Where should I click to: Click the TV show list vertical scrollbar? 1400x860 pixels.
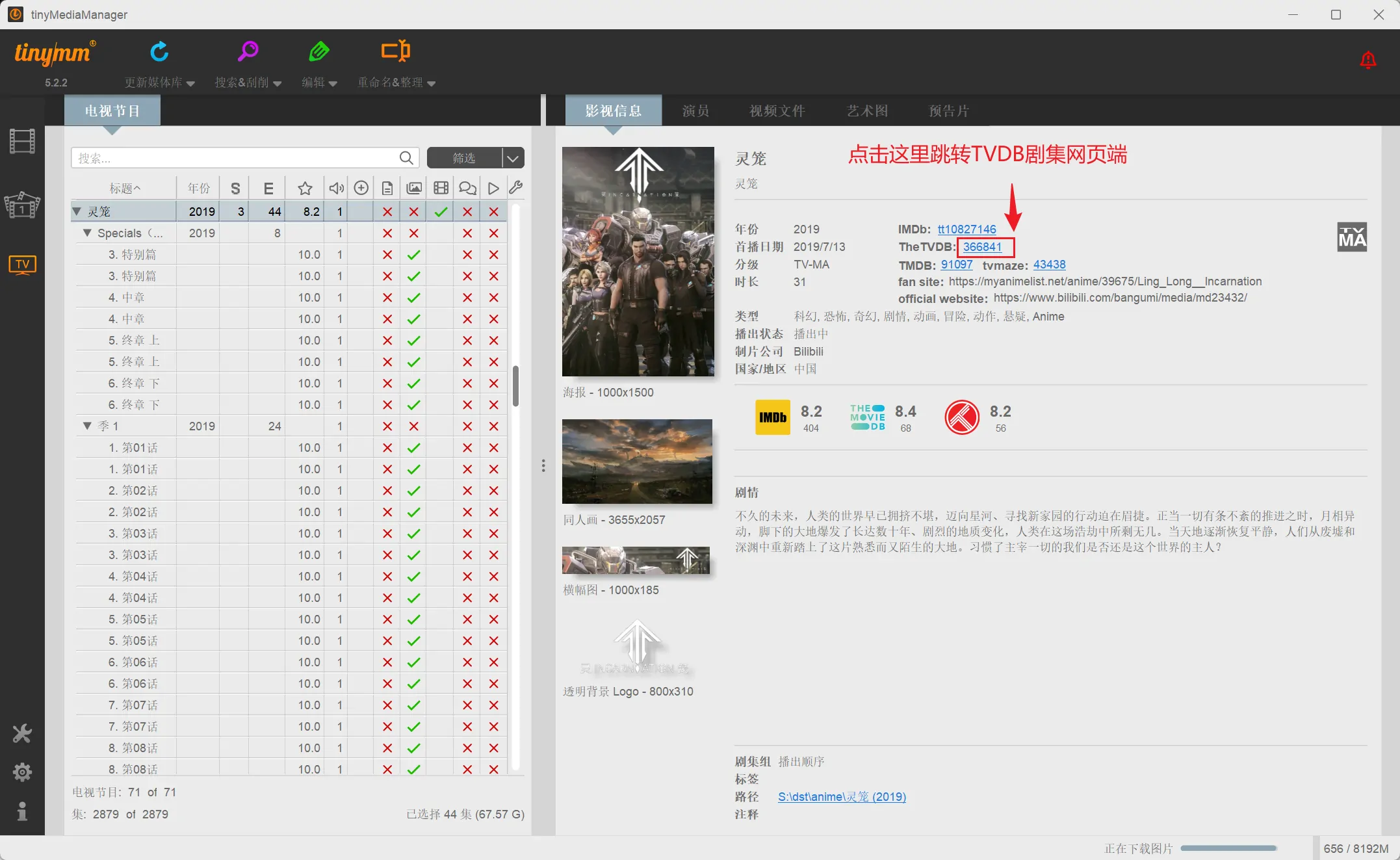515,386
